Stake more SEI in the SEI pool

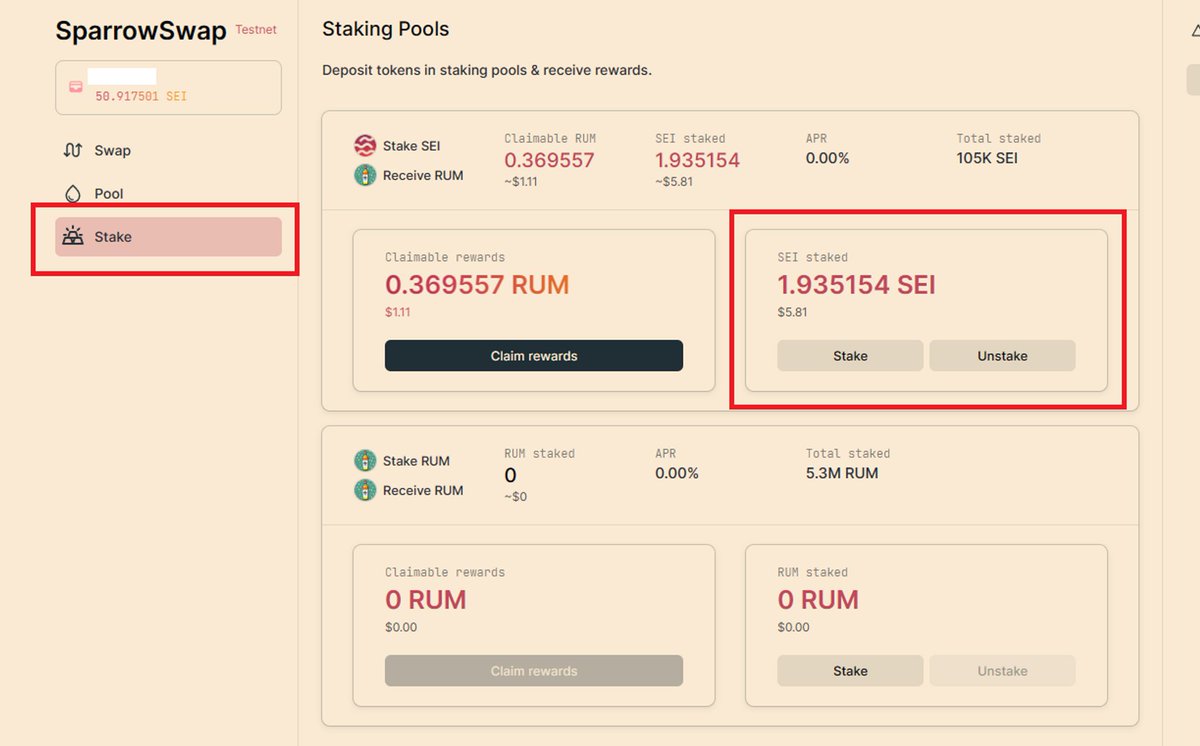tap(849, 355)
